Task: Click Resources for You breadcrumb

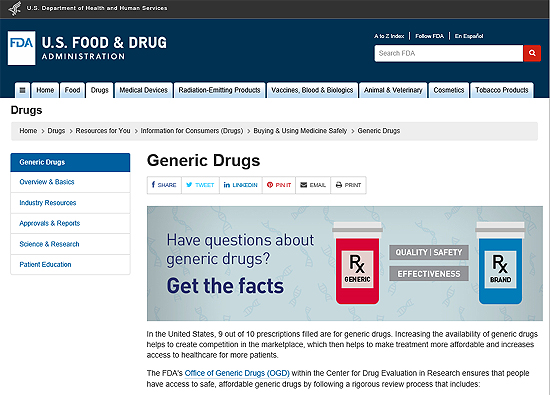Action: 103,130
